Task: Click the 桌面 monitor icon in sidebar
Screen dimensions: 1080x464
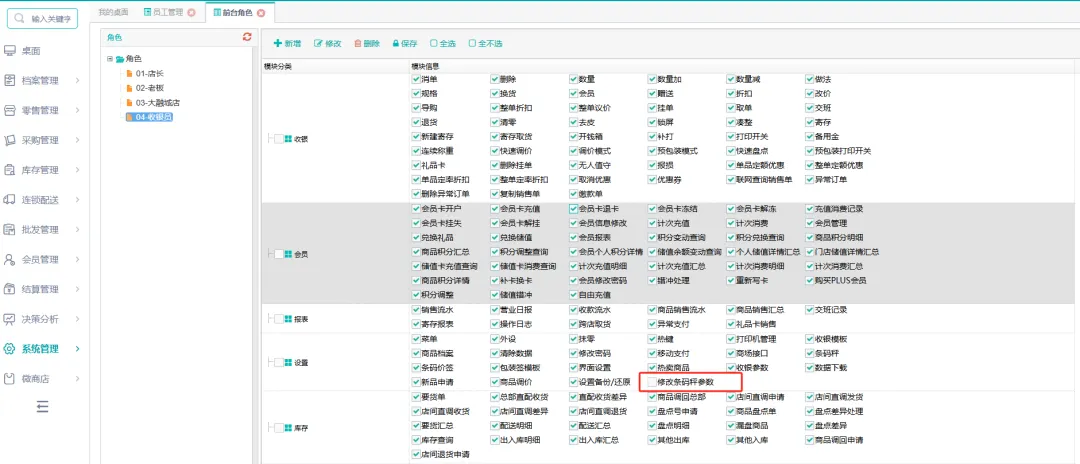Action: (x=10, y=51)
